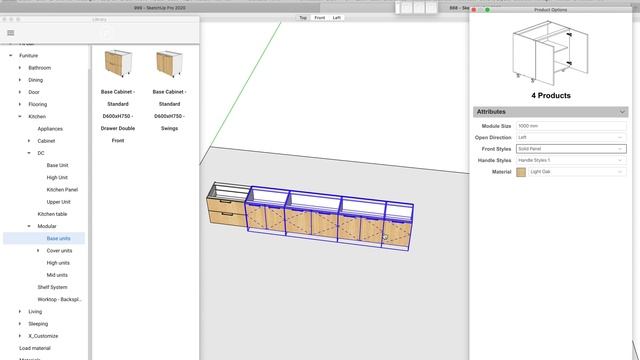This screenshot has height=360, width=640.
Task: Open the Library hamburger menu icon
Action: point(11,33)
